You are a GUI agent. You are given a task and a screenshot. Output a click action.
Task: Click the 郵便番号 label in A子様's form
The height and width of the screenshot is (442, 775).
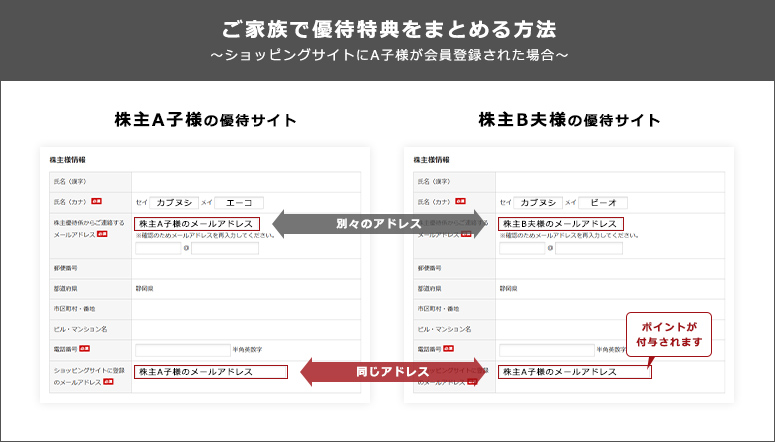pos(65,268)
